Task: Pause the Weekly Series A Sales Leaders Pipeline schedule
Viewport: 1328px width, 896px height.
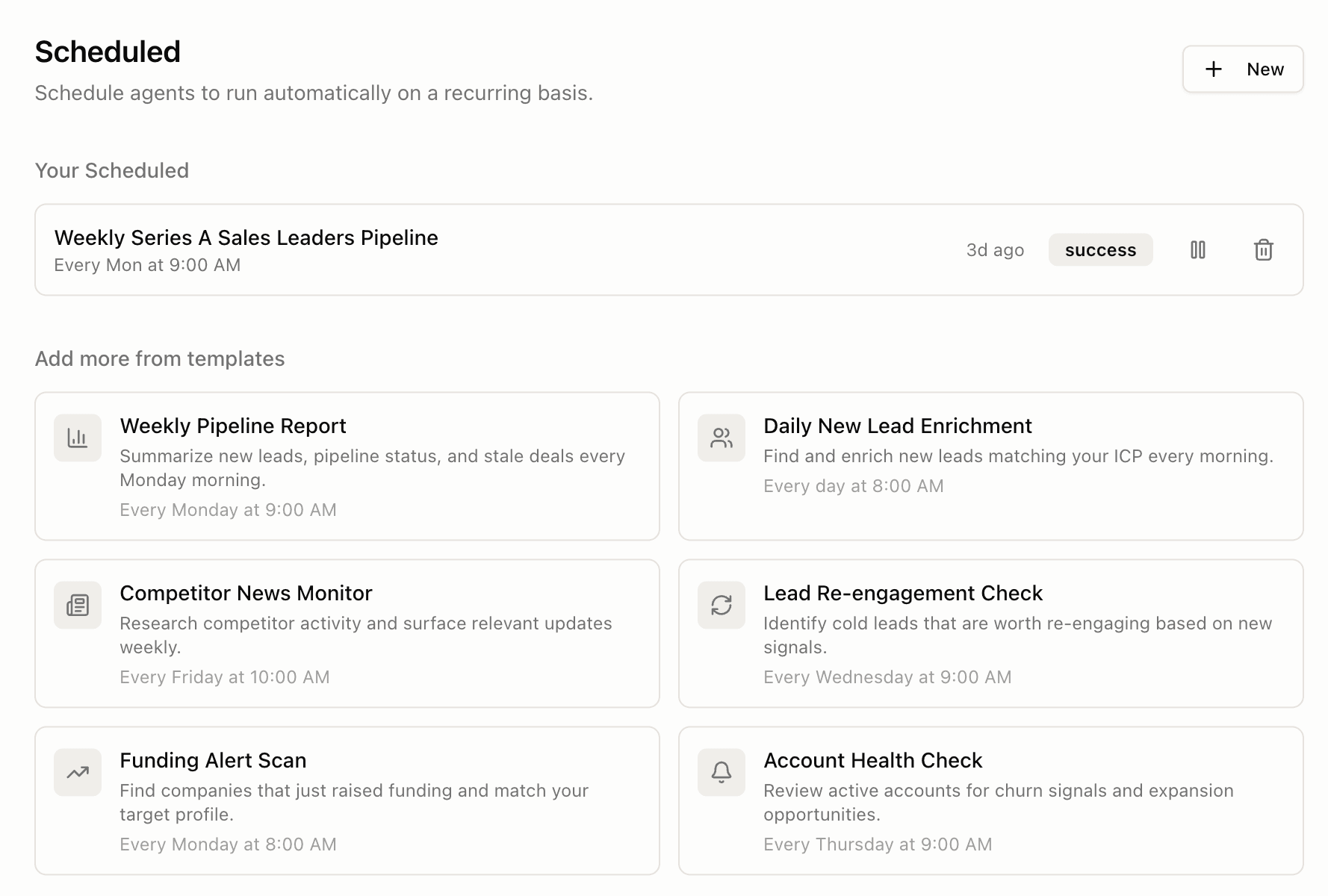Action: (x=1198, y=250)
